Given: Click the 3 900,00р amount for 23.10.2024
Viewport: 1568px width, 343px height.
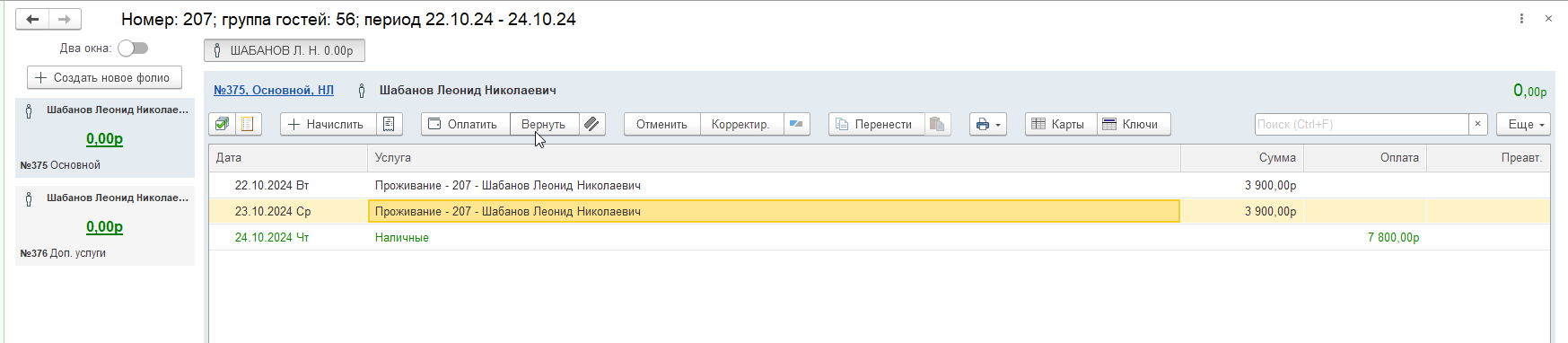Looking at the screenshot, I should pyautogui.click(x=1270, y=211).
